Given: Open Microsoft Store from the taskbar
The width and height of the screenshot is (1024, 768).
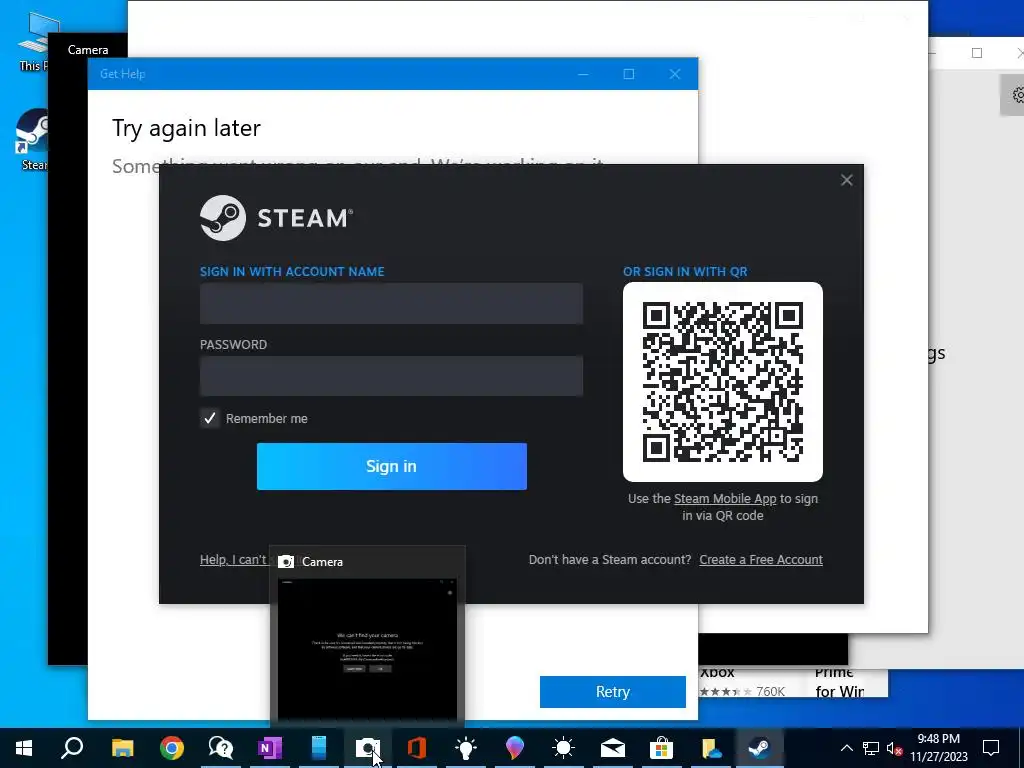Looking at the screenshot, I should [662, 748].
